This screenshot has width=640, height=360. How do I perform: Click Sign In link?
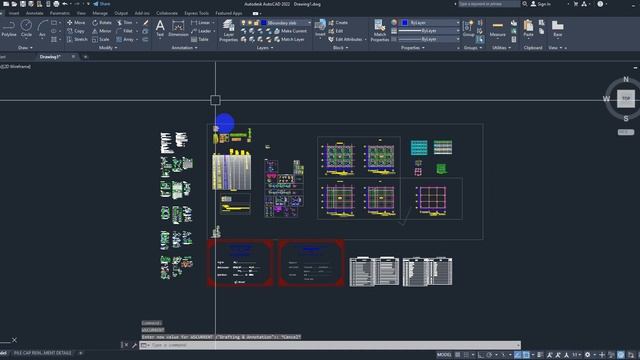tap(540, 4)
